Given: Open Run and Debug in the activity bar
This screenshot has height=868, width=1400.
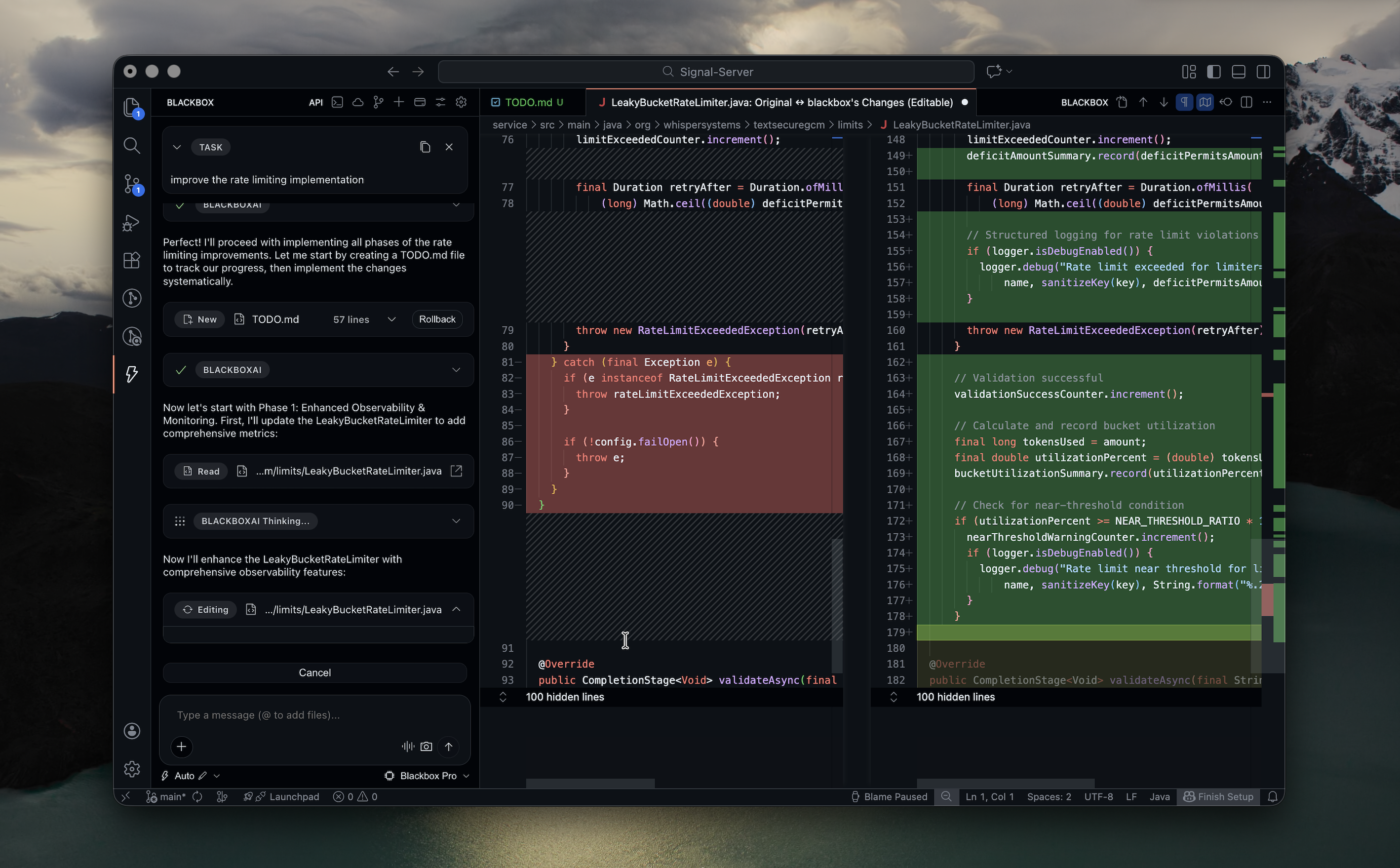Looking at the screenshot, I should point(131,223).
